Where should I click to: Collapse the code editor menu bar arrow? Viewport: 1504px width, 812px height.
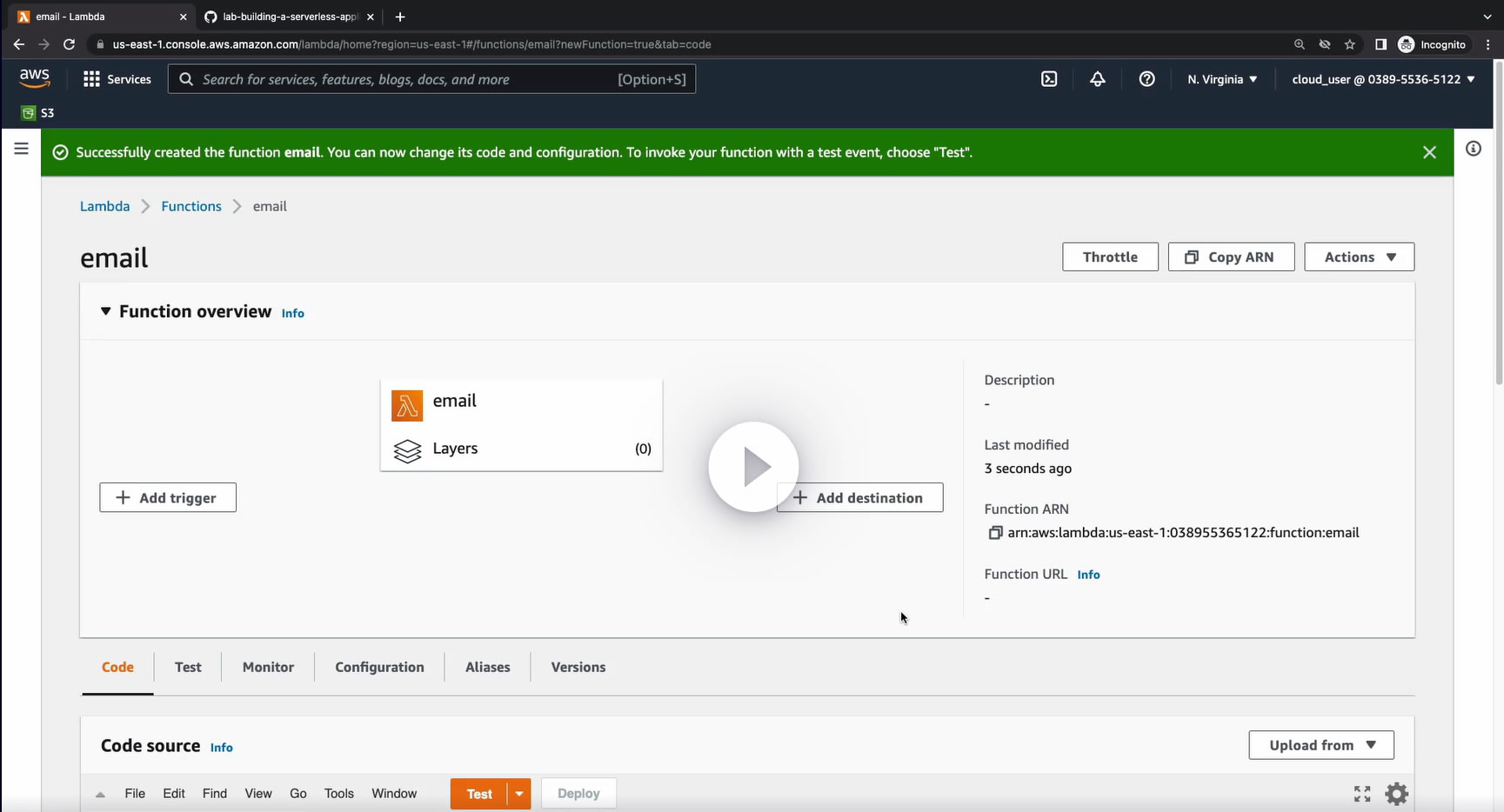pos(101,794)
